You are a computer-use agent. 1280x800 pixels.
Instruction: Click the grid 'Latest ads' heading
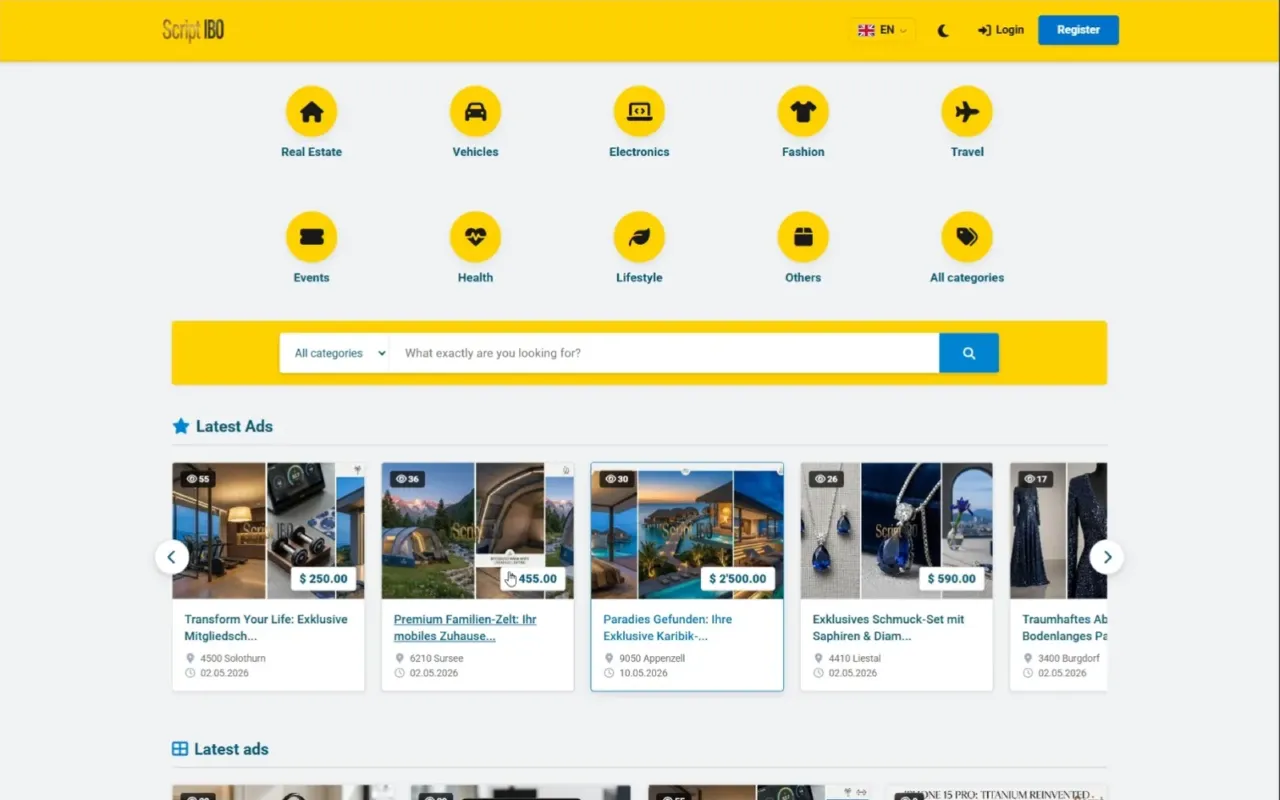tap(221, 749)
